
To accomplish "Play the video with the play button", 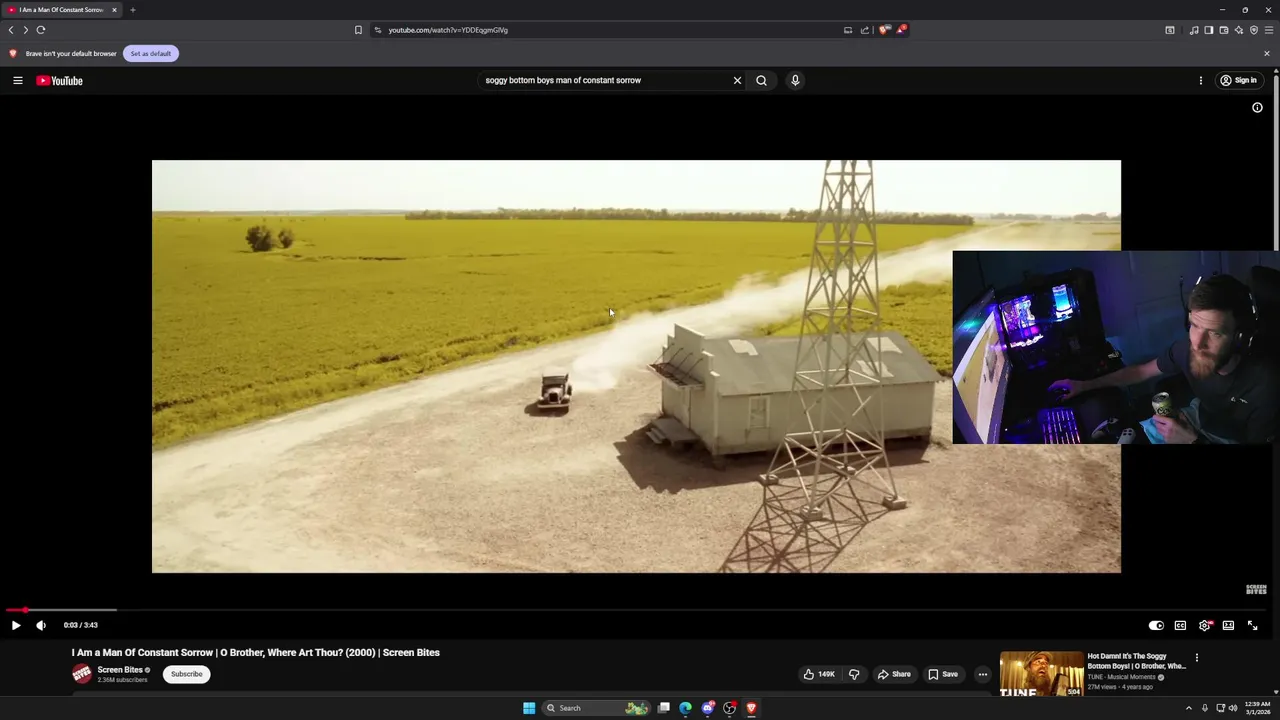I will point(16,625).
